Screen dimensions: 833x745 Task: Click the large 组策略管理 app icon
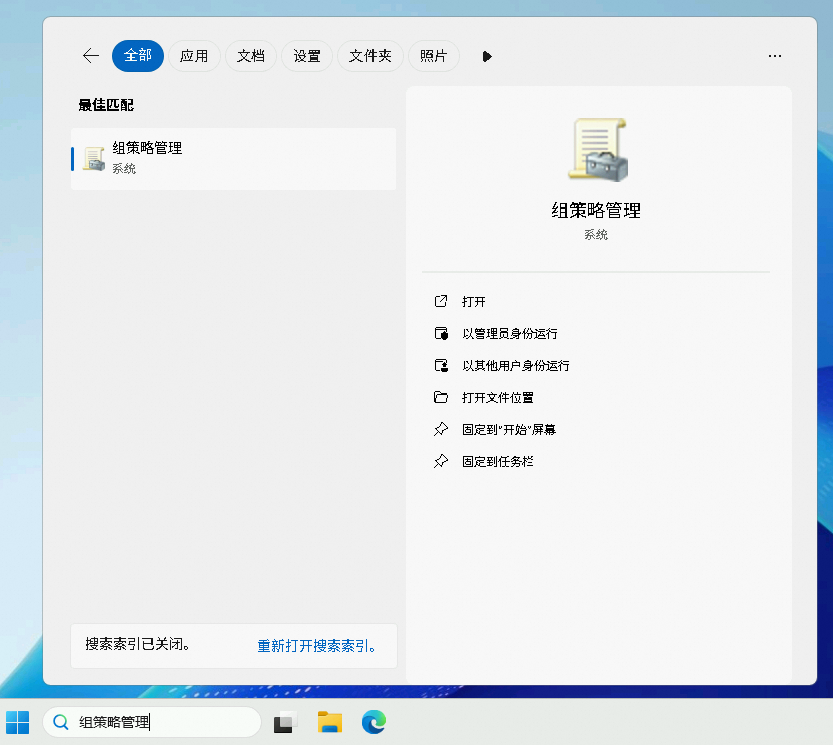[x=598, y=150]
